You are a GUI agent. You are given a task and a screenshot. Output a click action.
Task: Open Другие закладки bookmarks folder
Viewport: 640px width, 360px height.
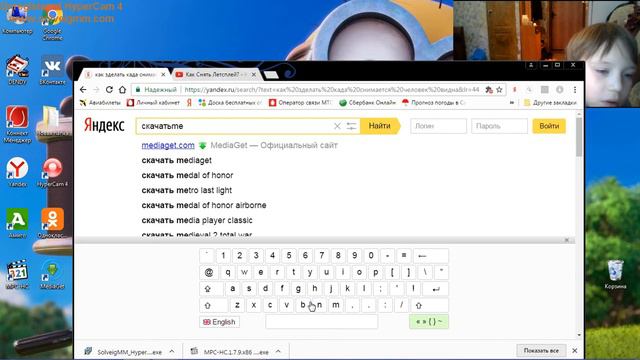coord(550,103)
